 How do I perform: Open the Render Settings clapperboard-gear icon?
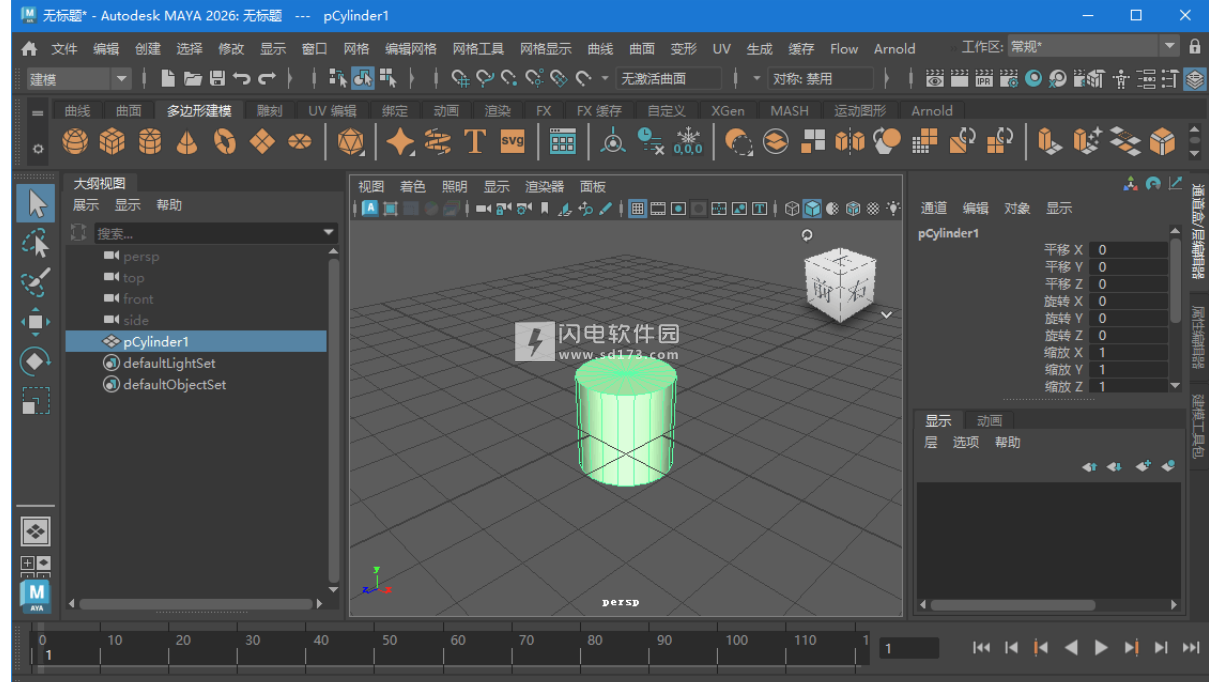(1009, 78)
